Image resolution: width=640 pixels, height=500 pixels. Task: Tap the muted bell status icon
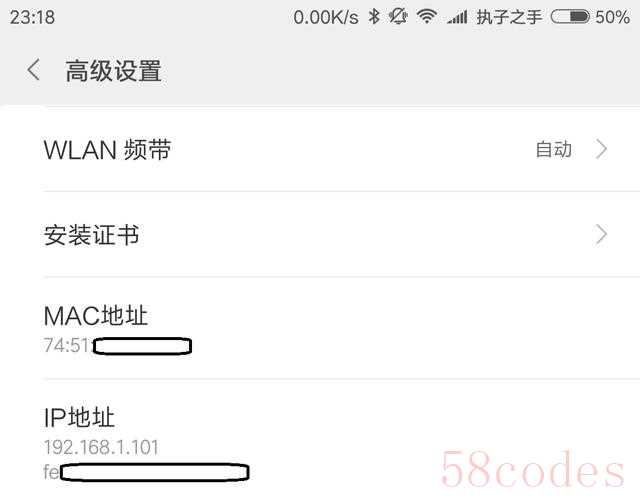398,17
